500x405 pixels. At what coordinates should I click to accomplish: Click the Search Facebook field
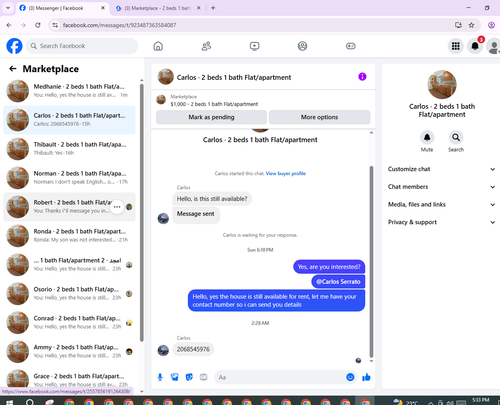(82, 46)
